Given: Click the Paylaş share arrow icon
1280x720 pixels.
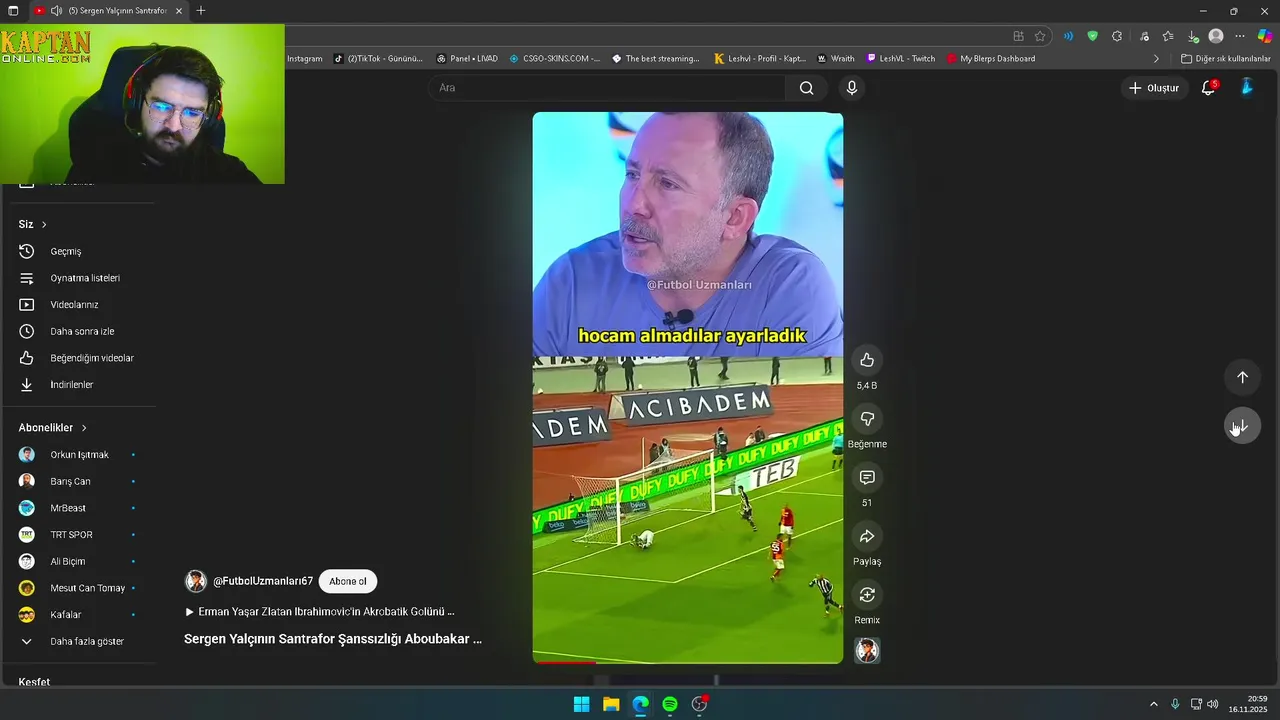Looking at the screenshot, I should point(867,537).
